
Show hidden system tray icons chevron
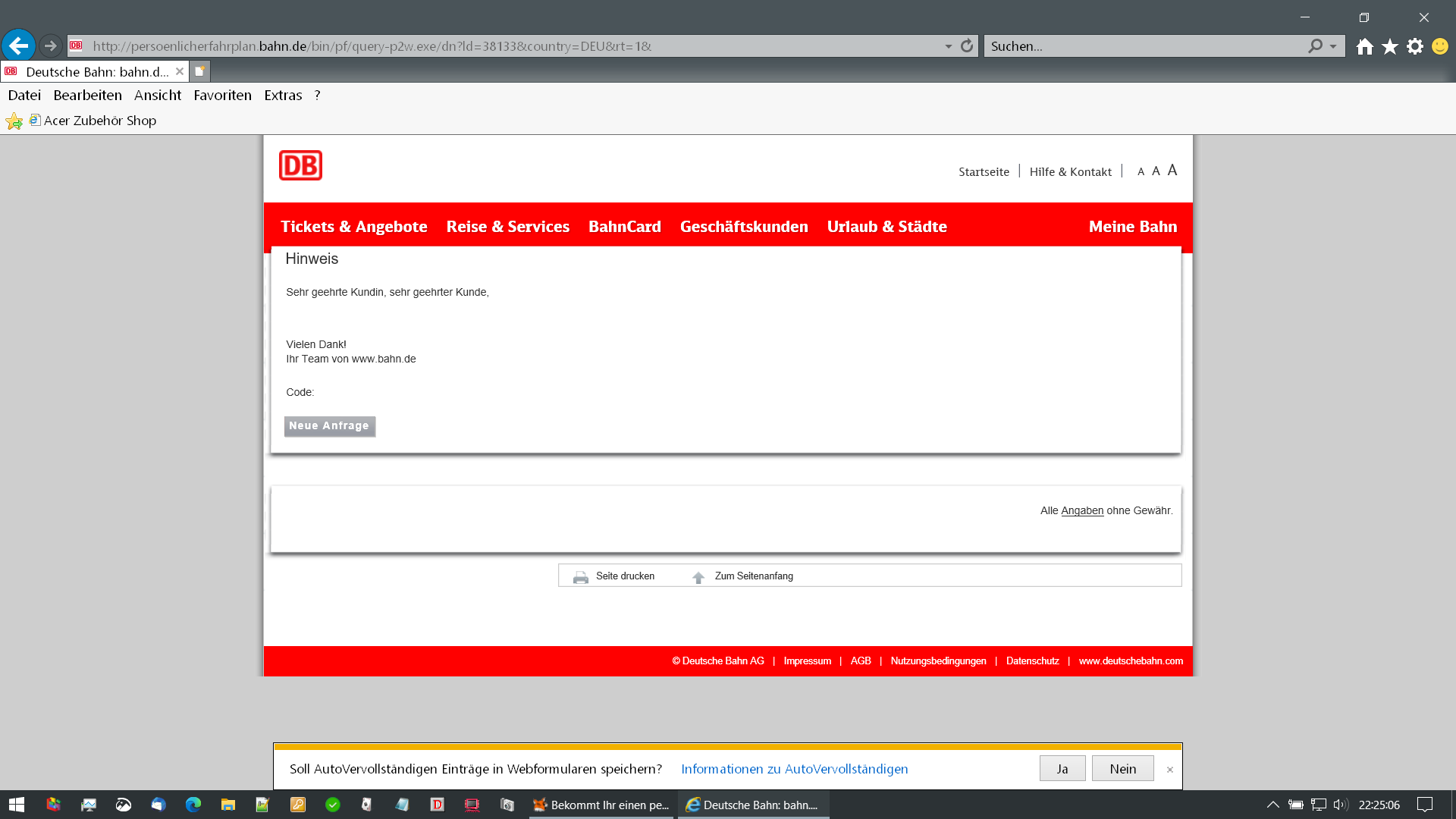(x=1272, y=805)
